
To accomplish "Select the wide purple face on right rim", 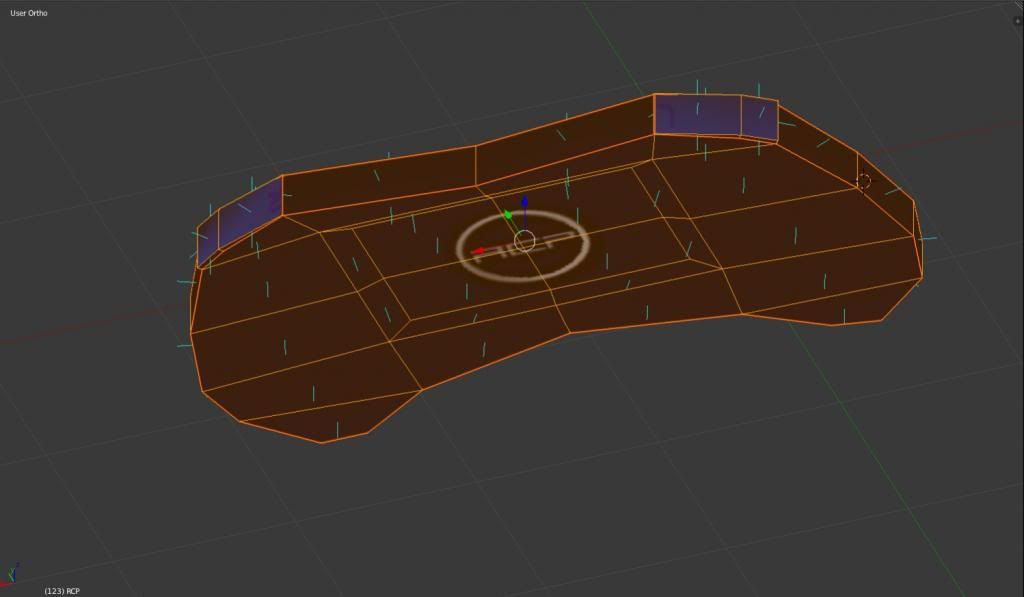I will pos(697,114).
